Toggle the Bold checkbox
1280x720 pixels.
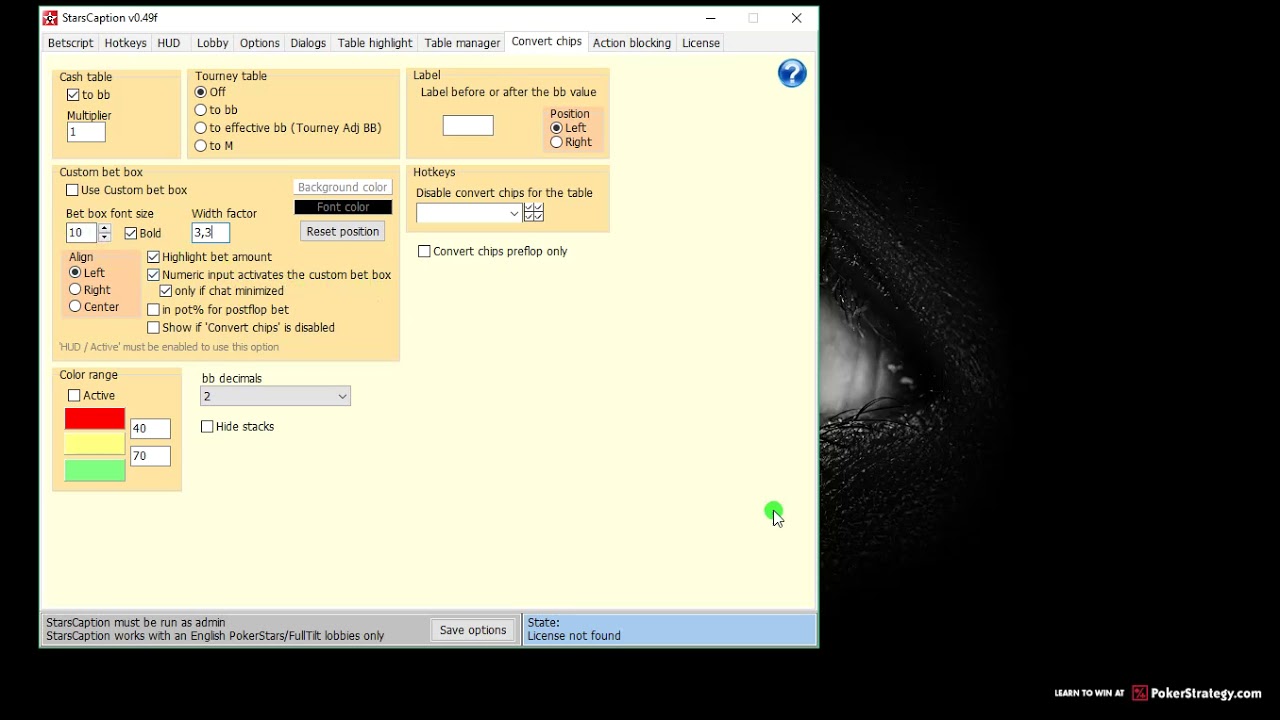131,233
